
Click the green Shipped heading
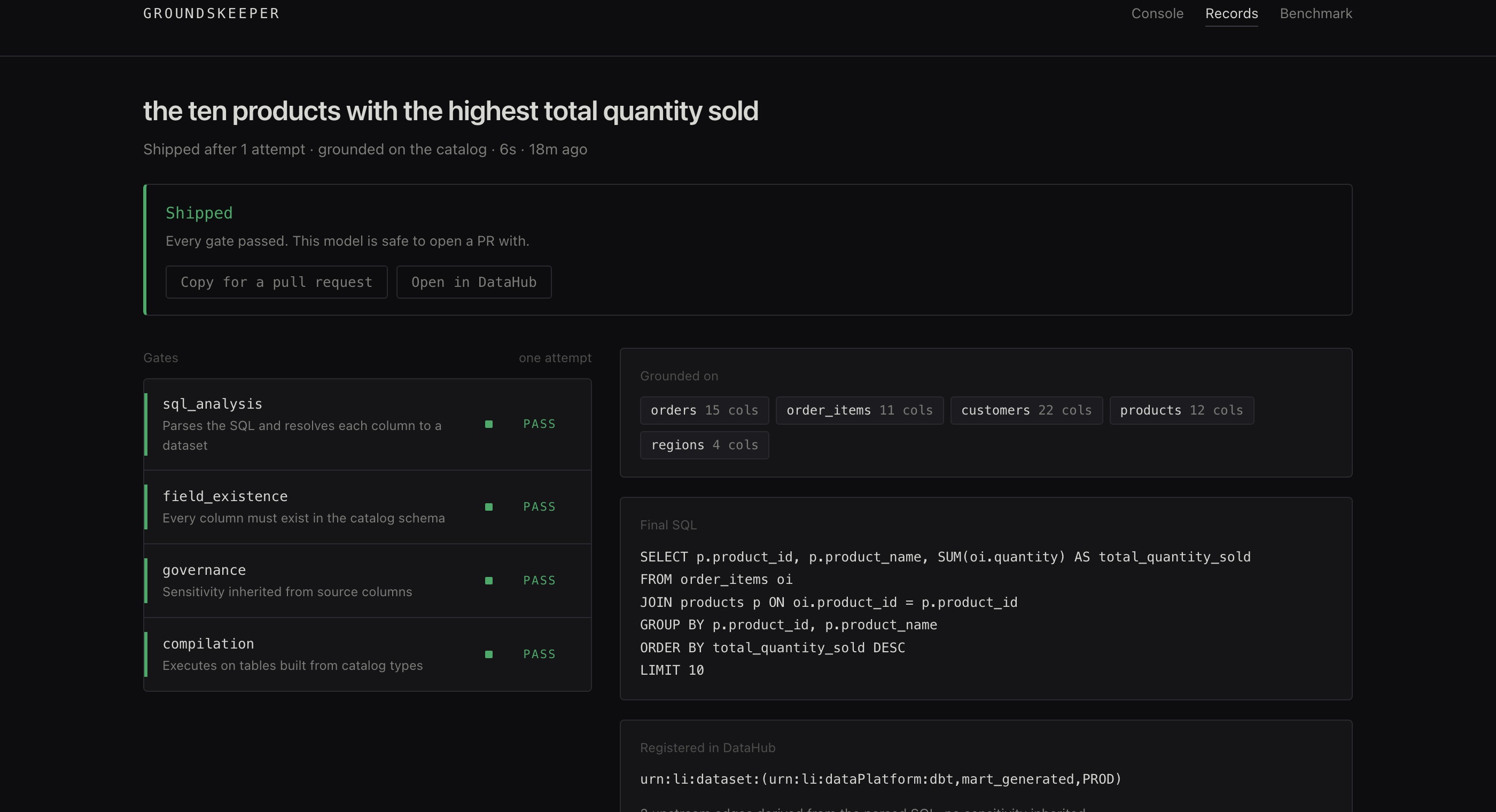pyautogui.click(x=199, y=213)
